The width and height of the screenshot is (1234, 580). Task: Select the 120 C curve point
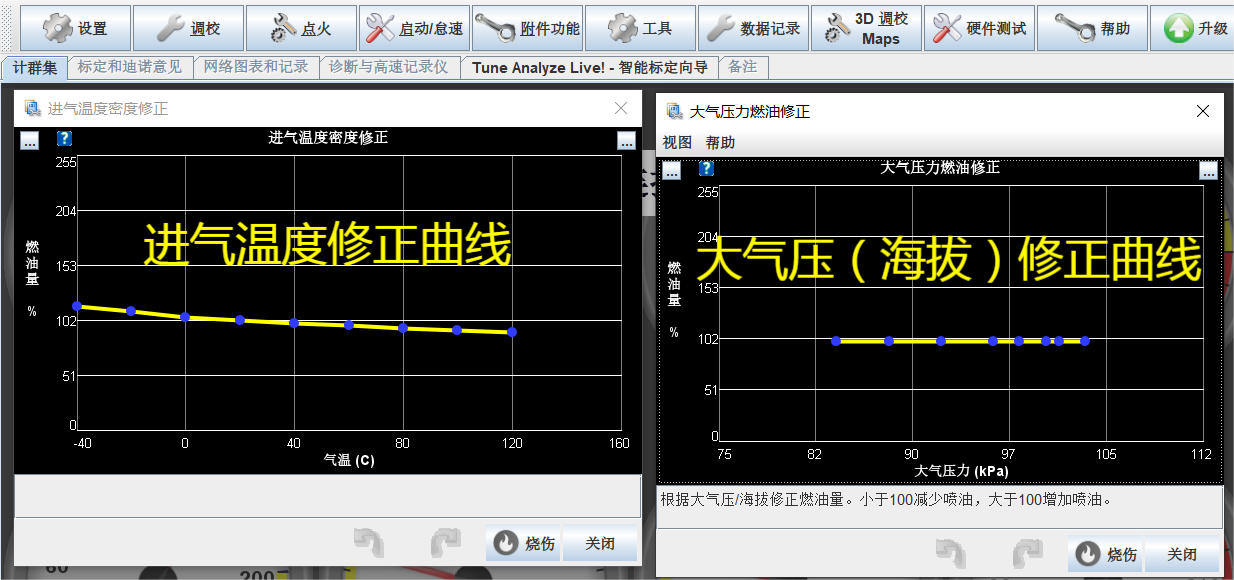[512, 332]
